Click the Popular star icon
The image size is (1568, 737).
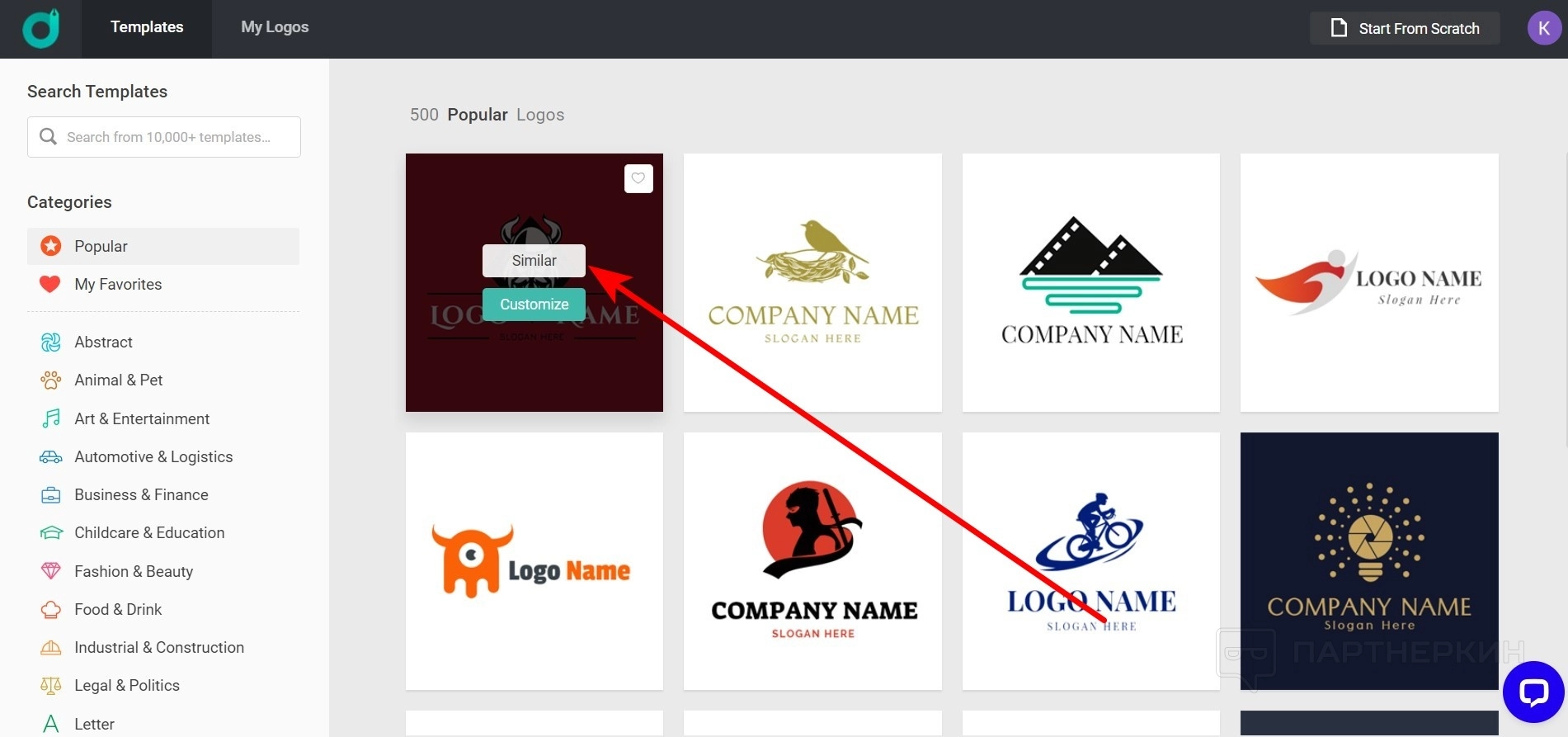click(50, 246)
